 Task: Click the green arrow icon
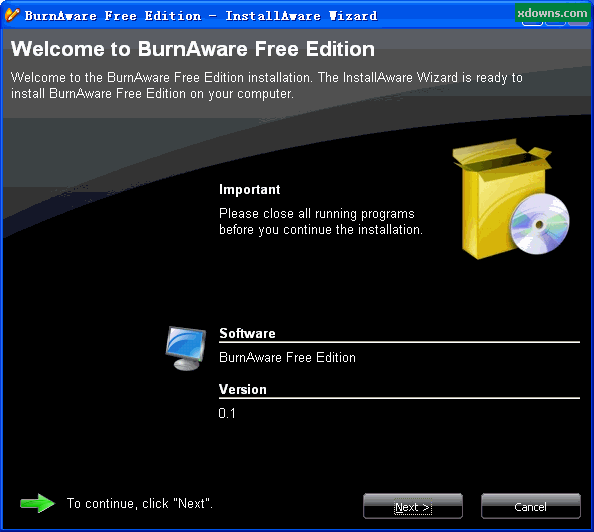click(37, 503)
